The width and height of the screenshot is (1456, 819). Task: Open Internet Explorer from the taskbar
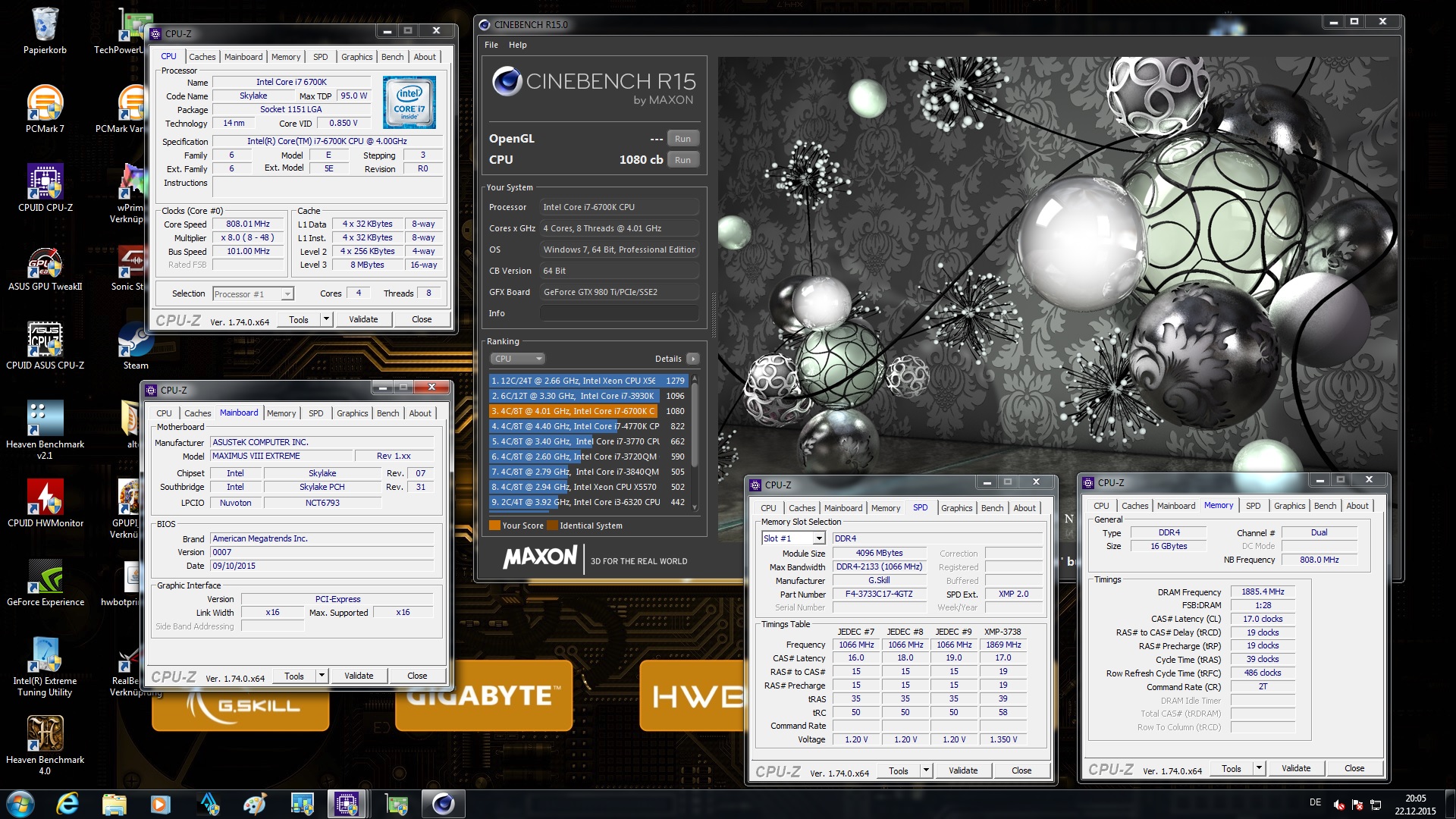click(x=67, y=804)
